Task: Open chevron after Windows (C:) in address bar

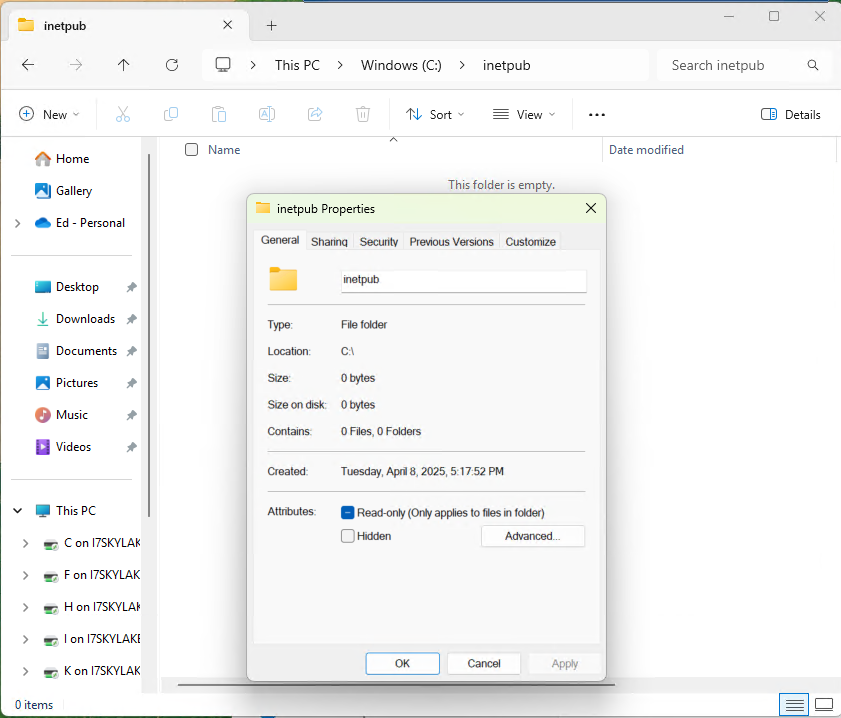Action: 462,65
